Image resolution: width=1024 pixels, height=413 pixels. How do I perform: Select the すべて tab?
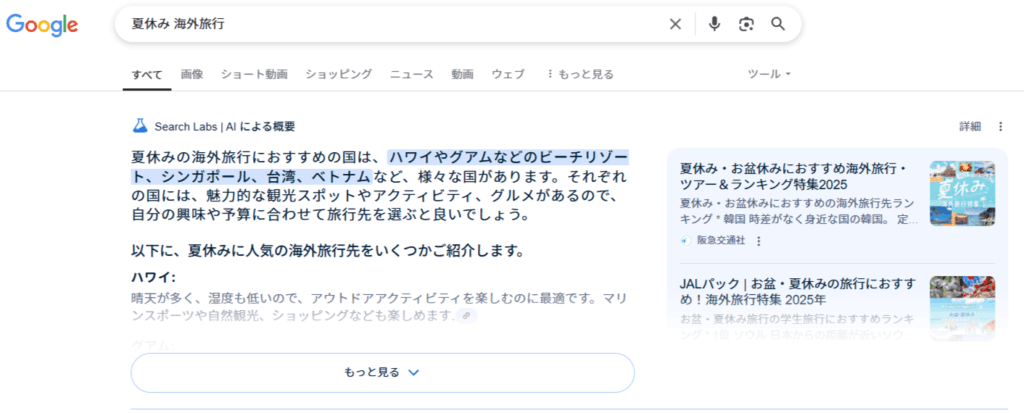click(x=147, y=74)
